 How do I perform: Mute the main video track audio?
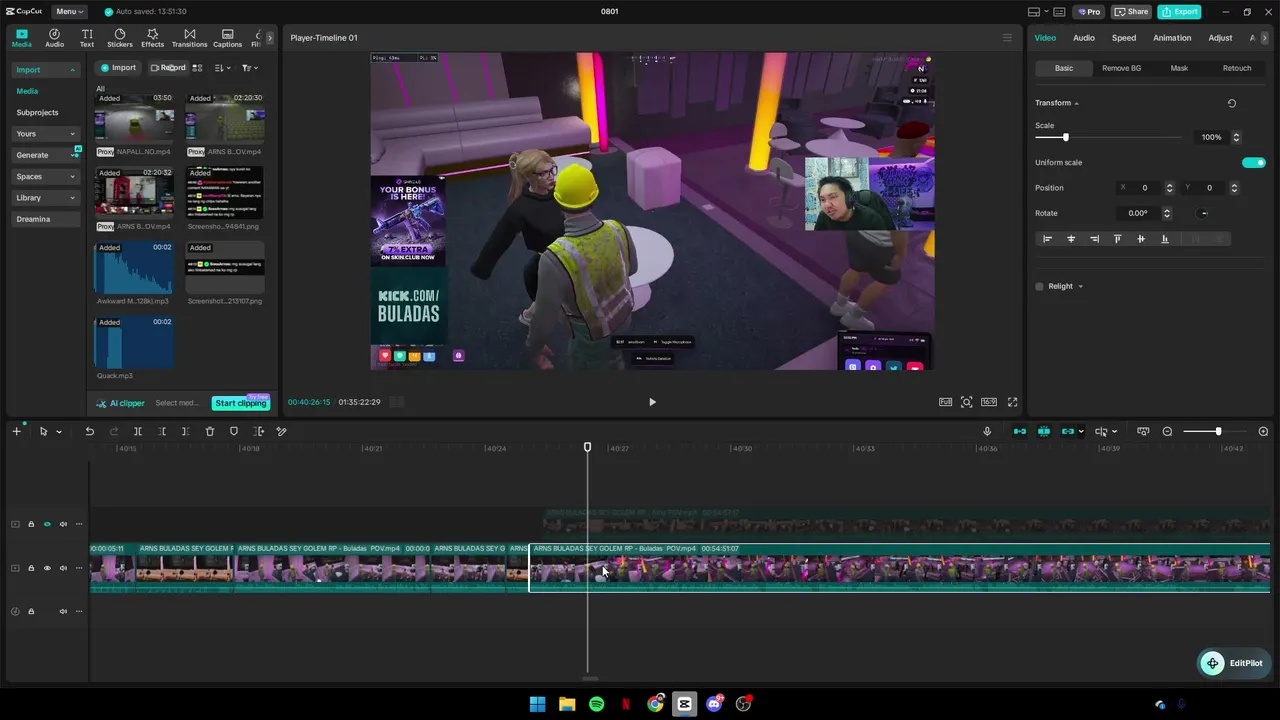coord(63,568)
